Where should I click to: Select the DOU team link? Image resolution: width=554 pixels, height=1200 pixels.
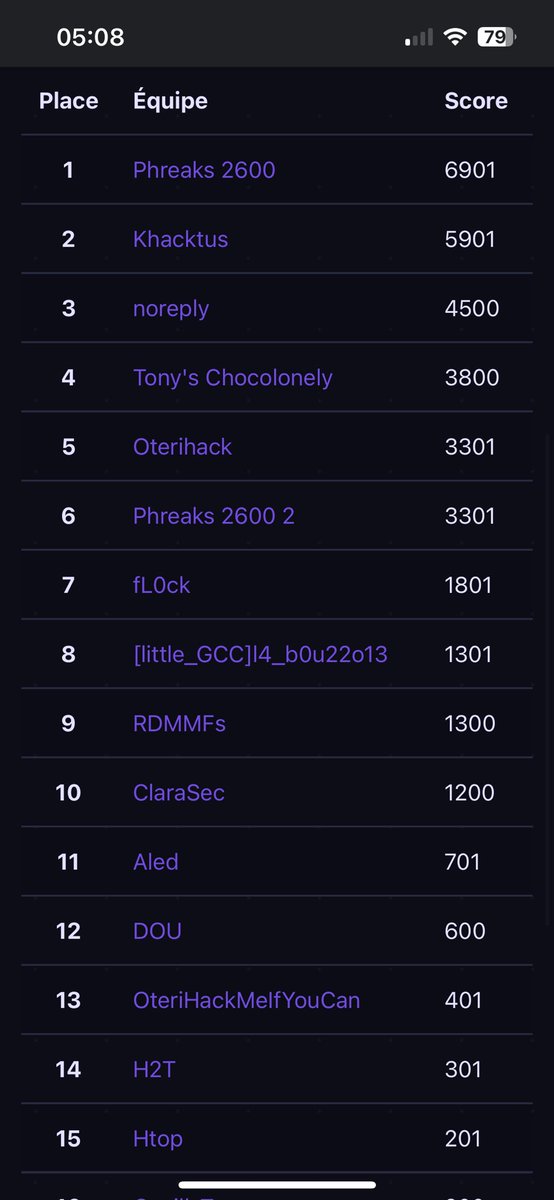click(x=157, y=931)
